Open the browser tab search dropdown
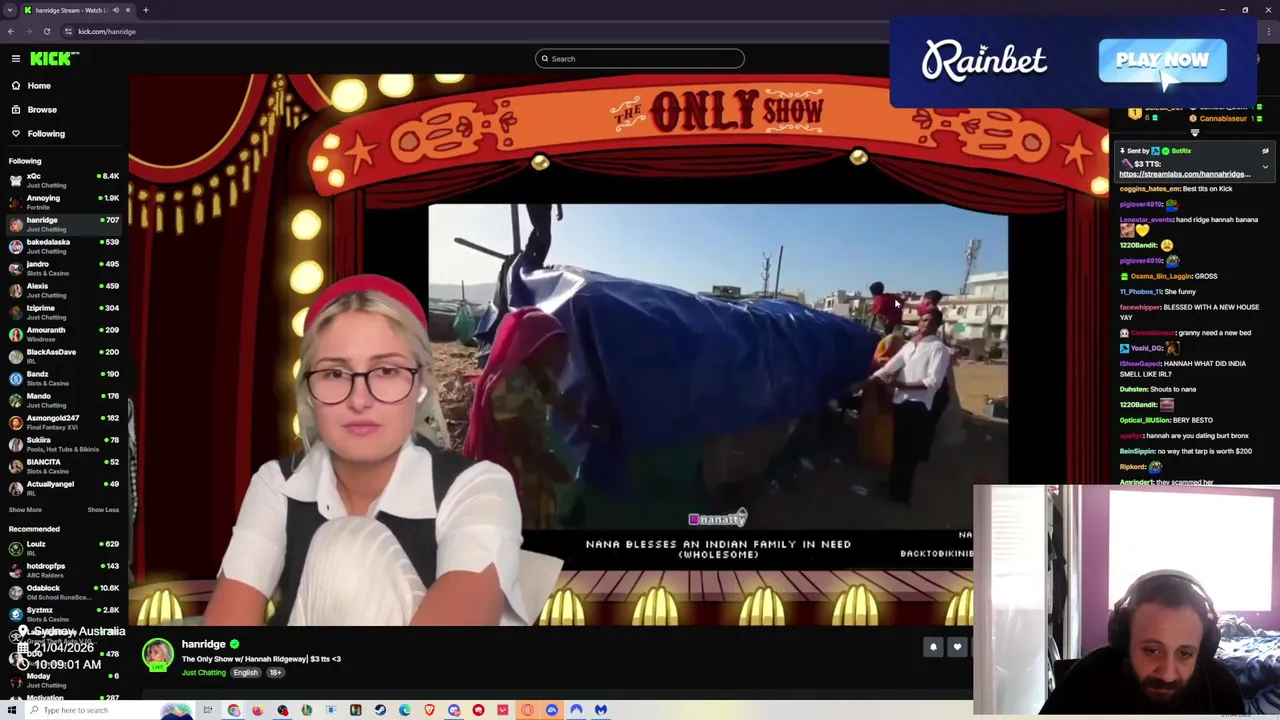This screenshot has width=1280, height=720. (x=10, y=10)
